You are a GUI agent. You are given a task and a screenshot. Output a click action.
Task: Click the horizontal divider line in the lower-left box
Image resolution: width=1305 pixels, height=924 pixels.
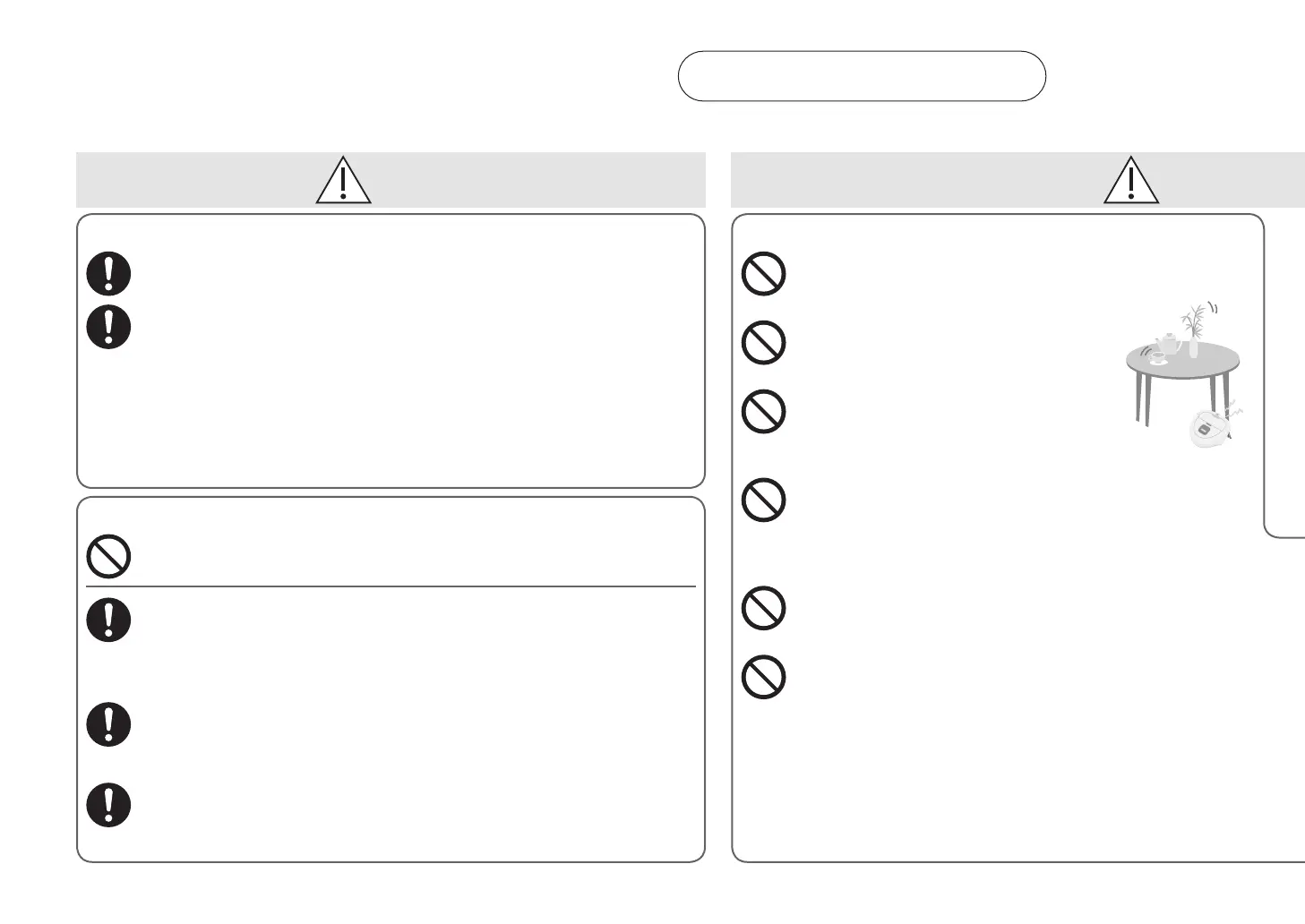pyautogui.click(x=391, y=587)
